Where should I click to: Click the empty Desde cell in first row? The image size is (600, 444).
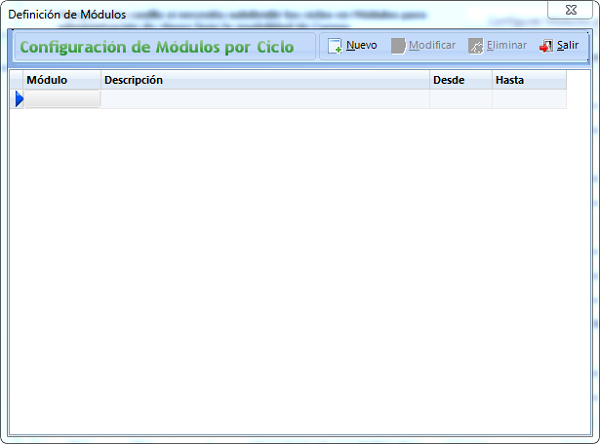[461, 99]
